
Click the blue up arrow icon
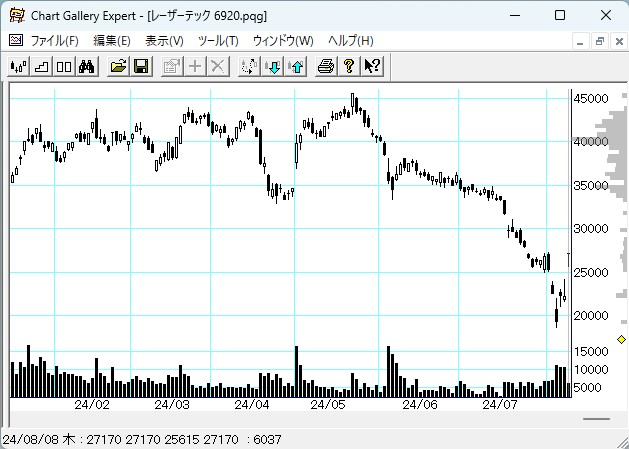296,66
